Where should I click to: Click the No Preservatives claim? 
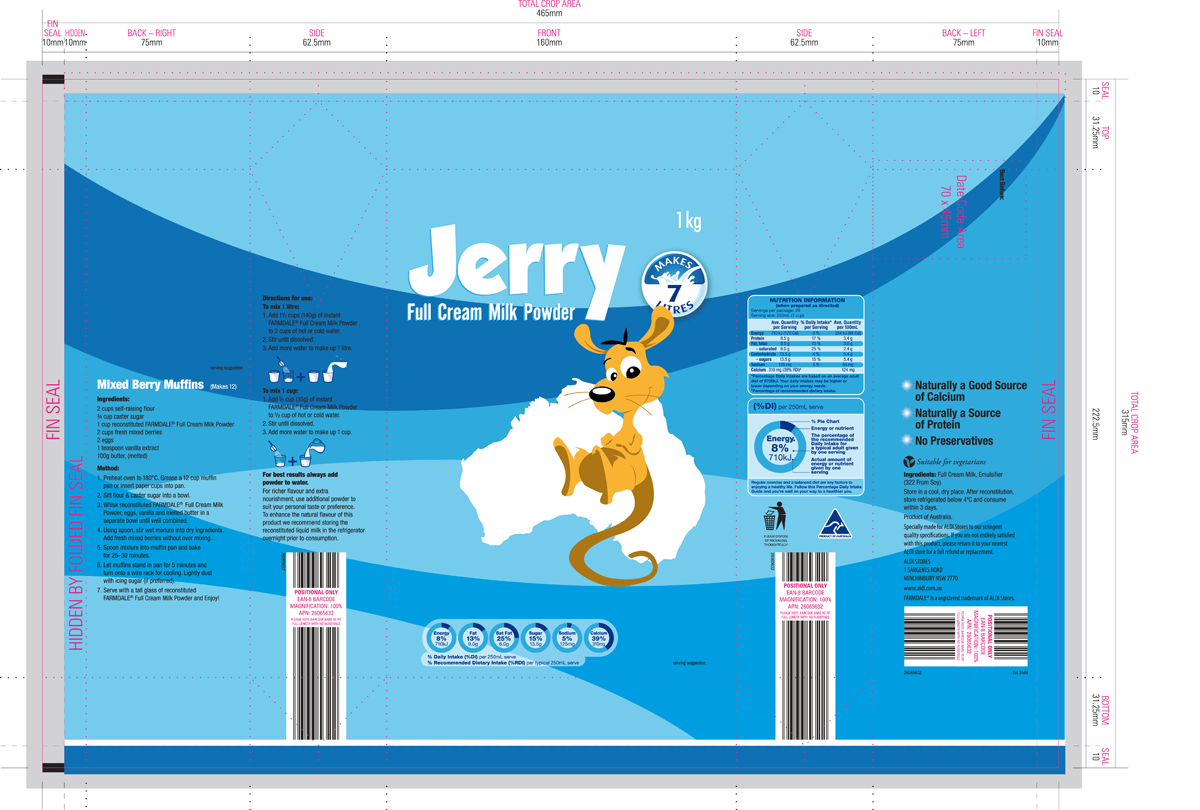954,441
